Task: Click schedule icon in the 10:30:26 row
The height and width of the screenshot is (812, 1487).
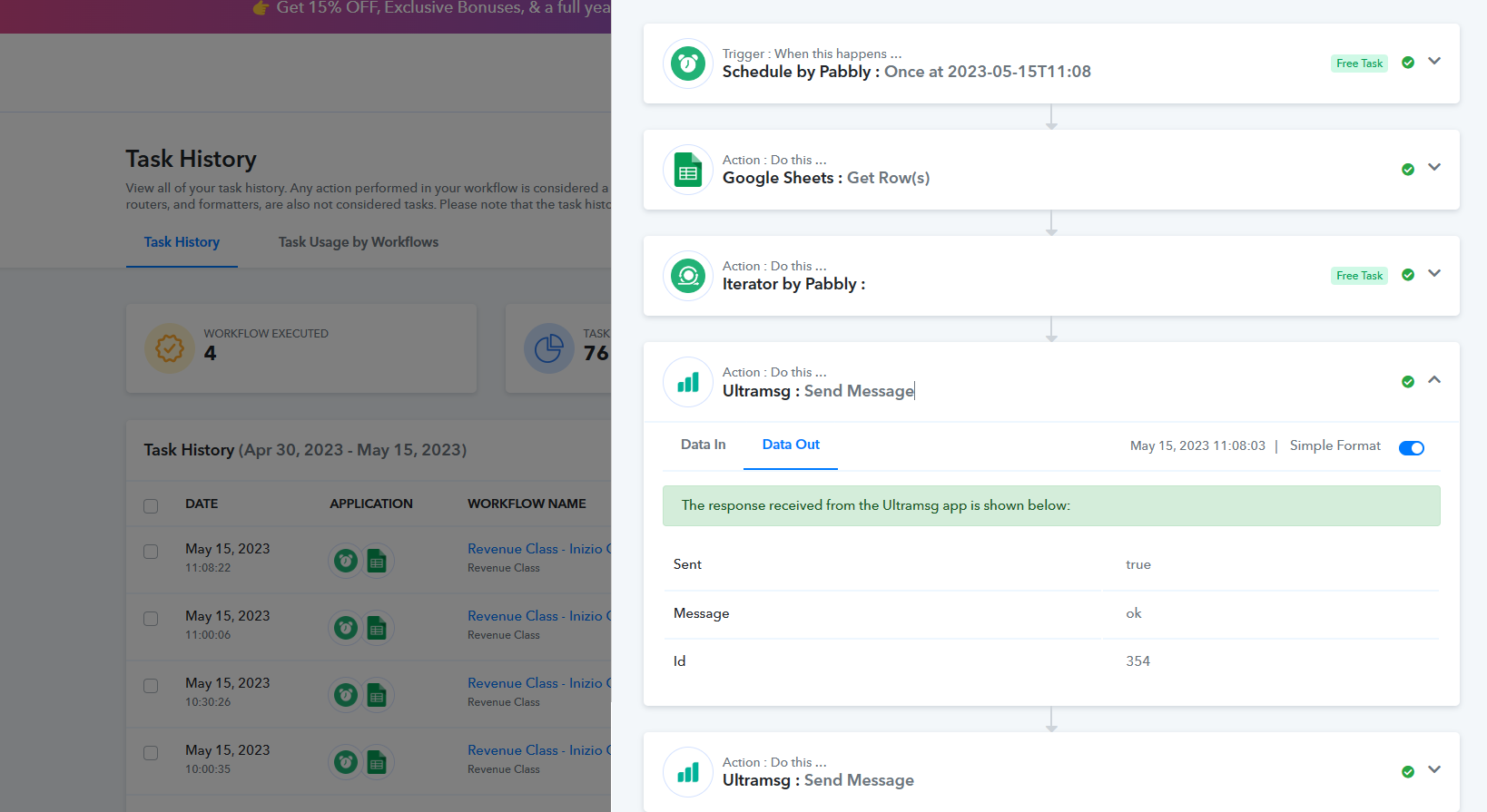Action: click(x=346, y=695)
